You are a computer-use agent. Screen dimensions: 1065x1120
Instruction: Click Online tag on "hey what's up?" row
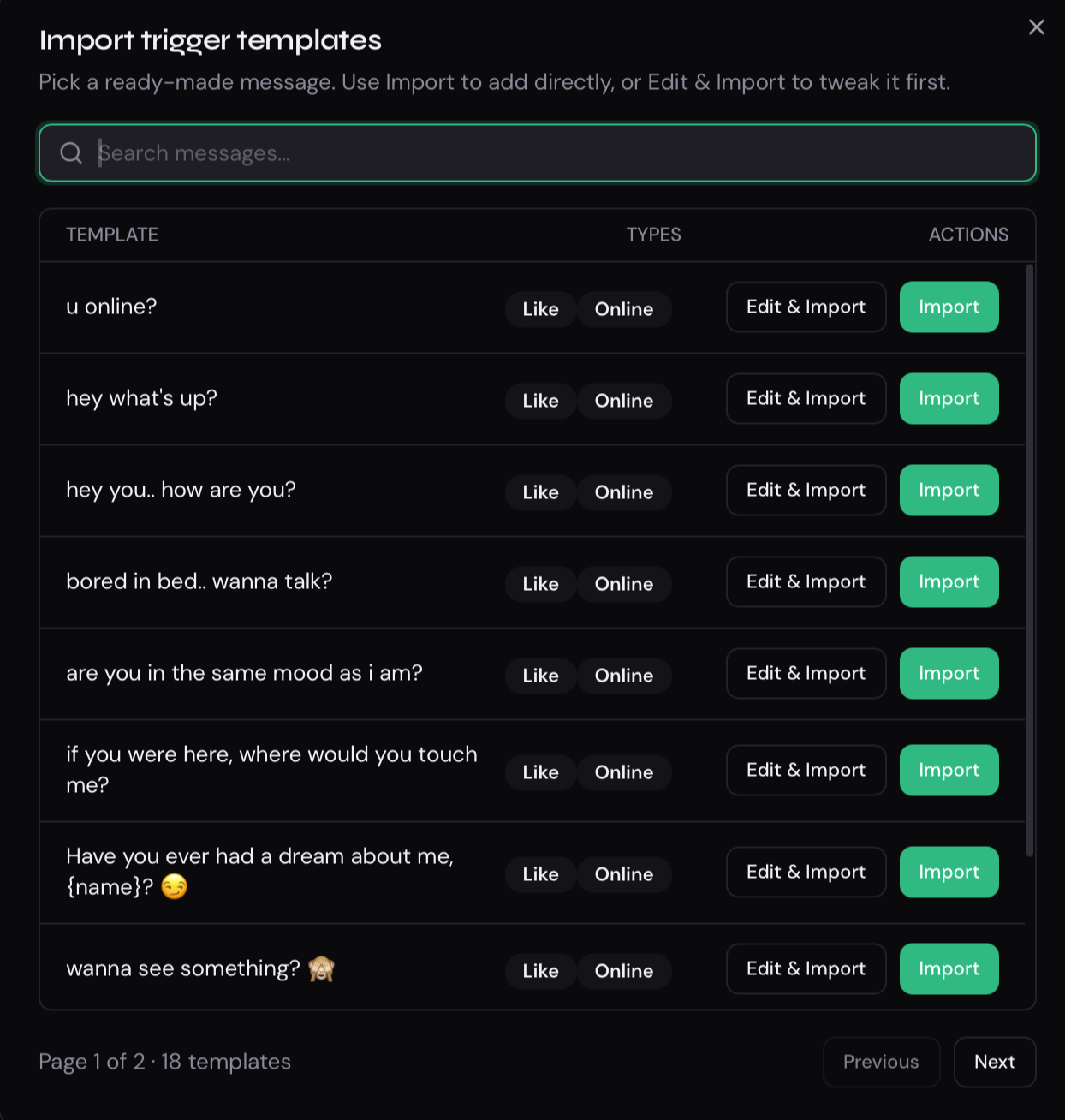click(624, 401)
